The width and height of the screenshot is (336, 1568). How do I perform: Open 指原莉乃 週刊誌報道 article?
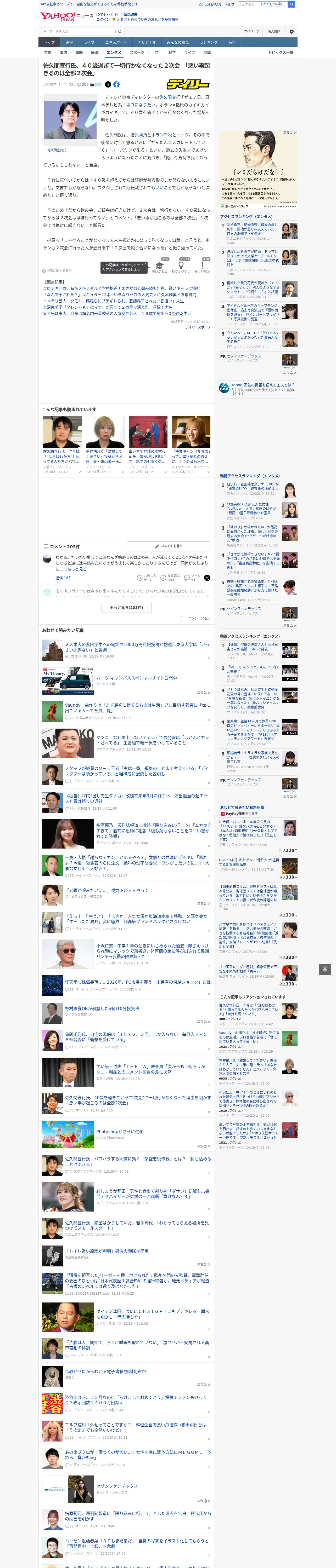point(154,831)
